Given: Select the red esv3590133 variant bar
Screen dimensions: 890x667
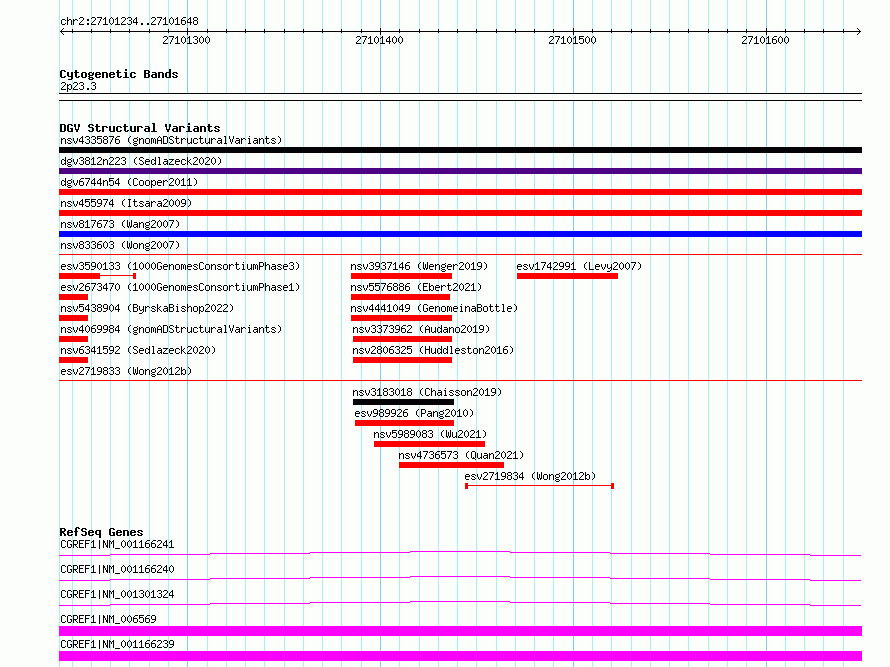Looking at the screenshot, I should click(79, 276).
